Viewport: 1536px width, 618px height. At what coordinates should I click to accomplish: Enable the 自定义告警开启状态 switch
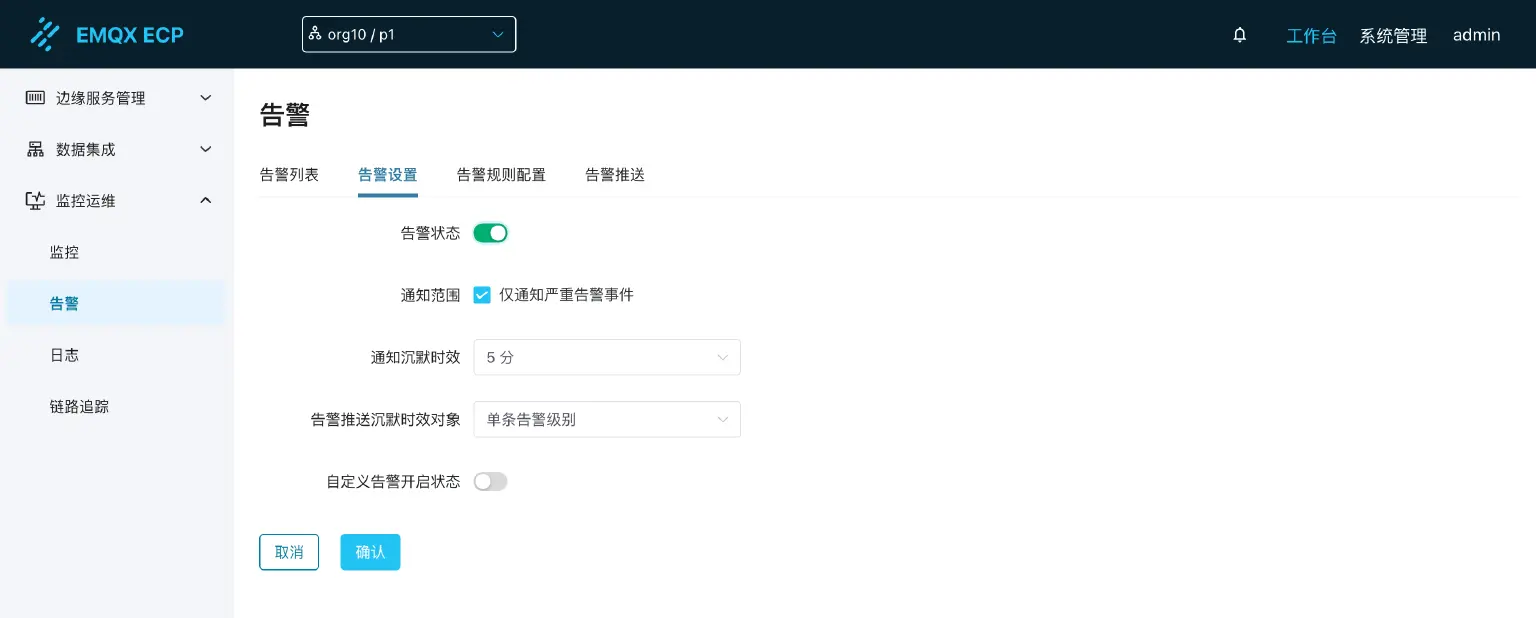491,481
